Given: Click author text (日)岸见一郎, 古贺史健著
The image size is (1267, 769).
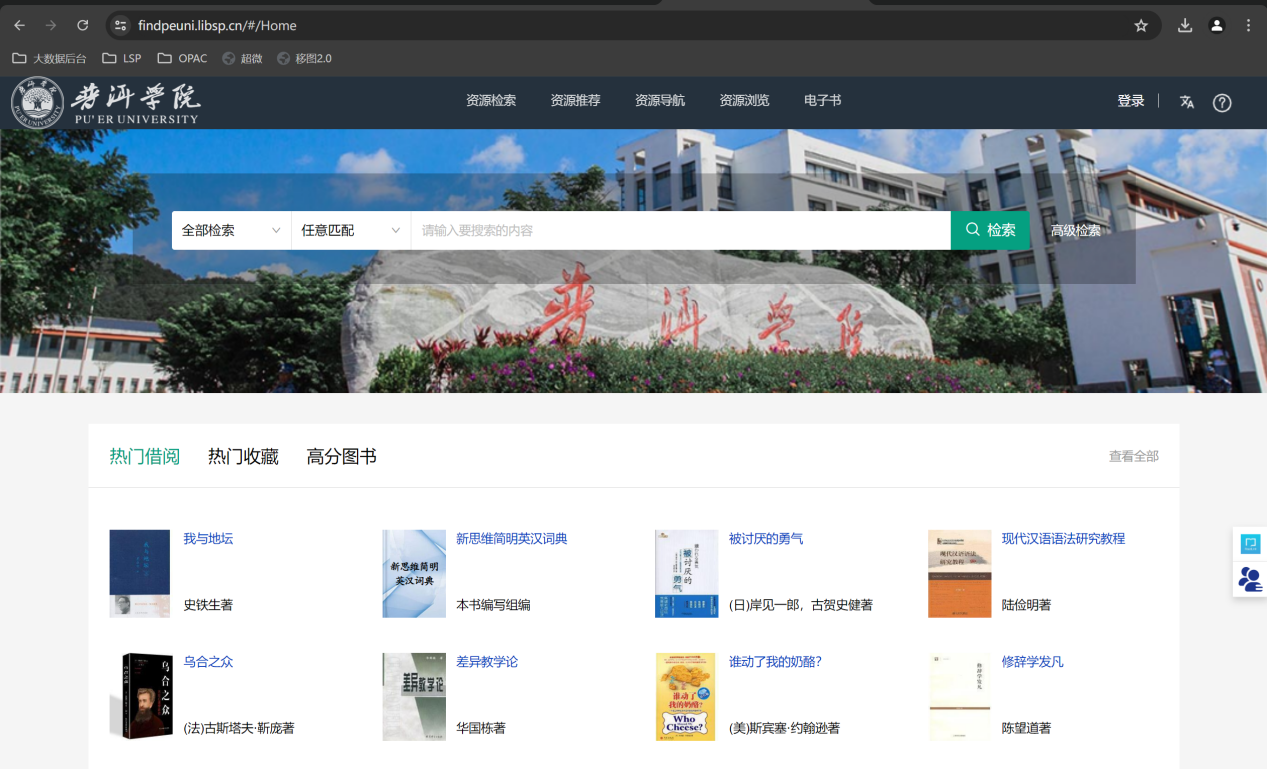Looking at the screenshot, I should (x=801, y=605).
